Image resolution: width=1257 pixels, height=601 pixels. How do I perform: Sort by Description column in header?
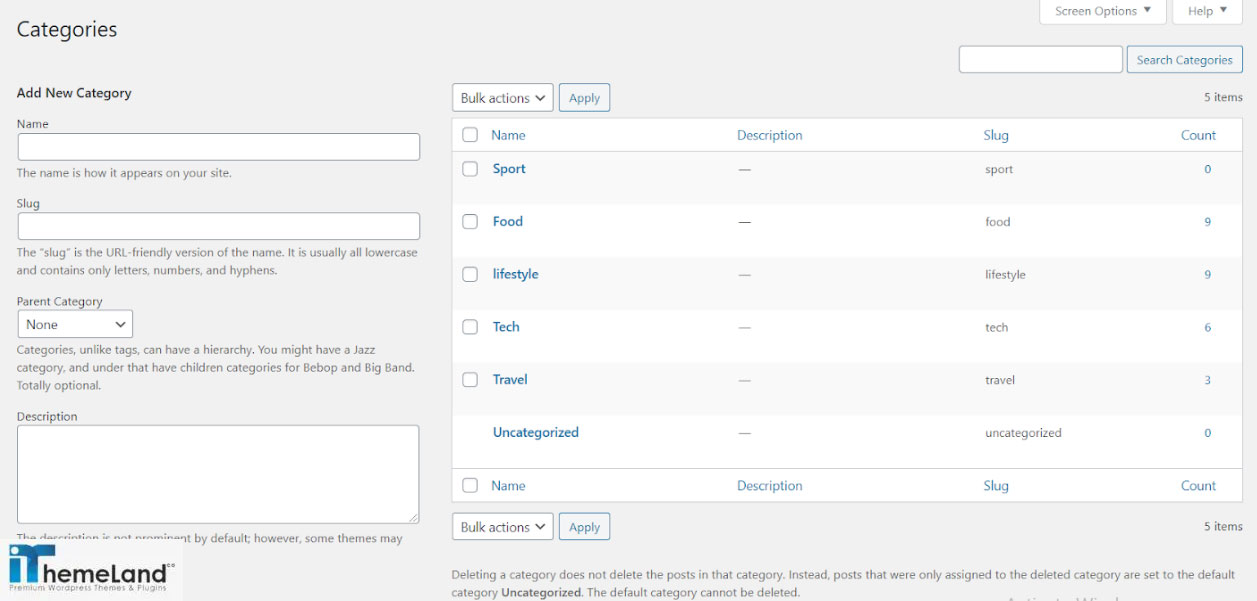click(x=770, y=135)
